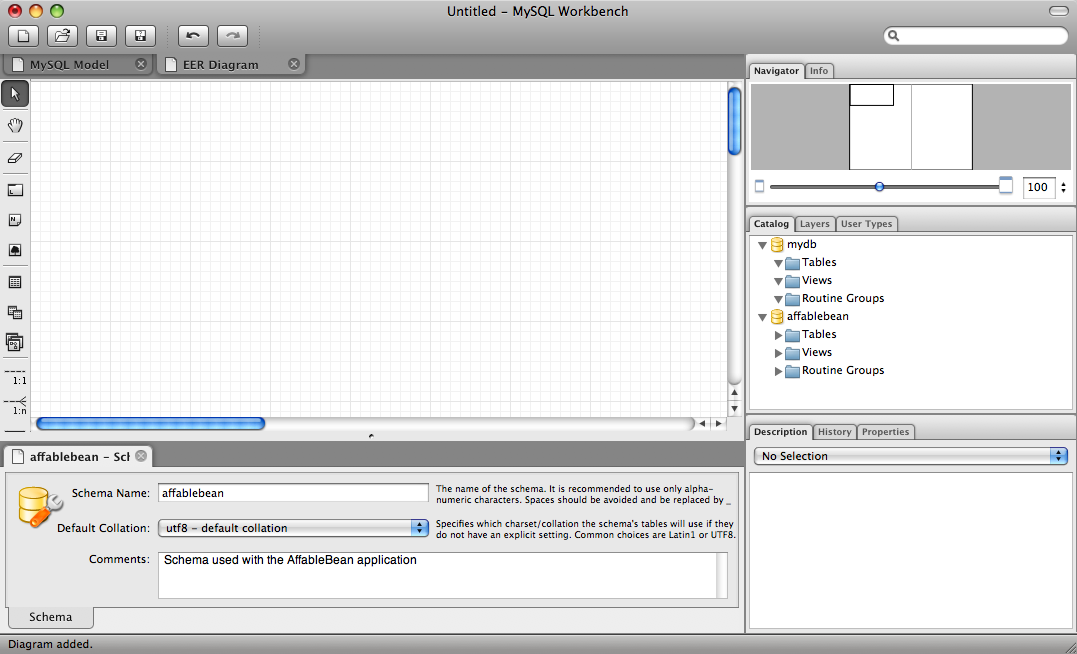
Task: Open a model file from toolbar
Action: (62, 36)
